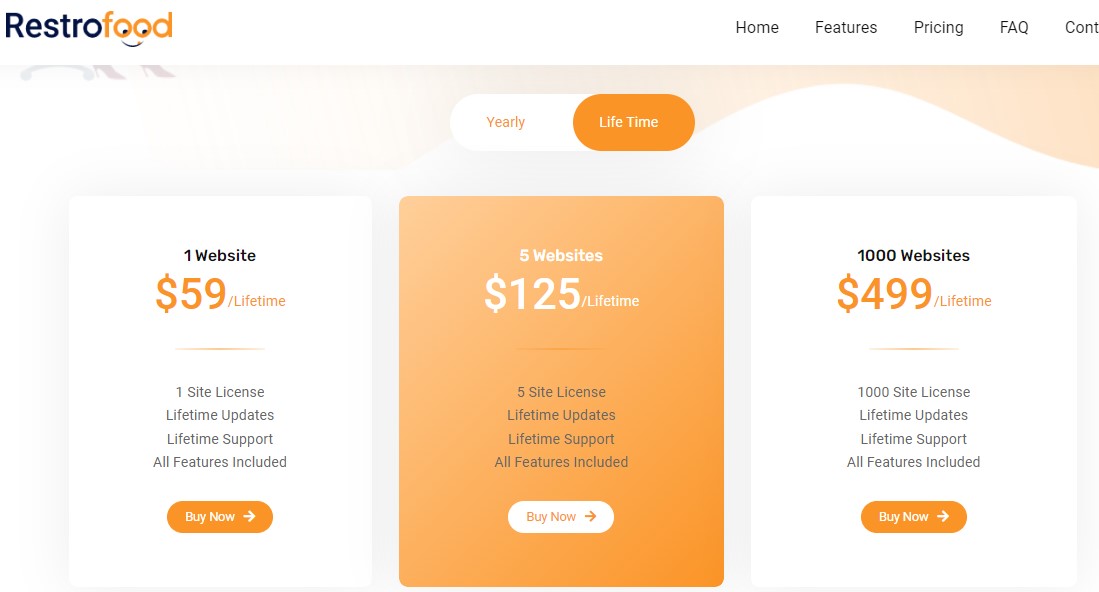This screenshot has height=592, width=1099.
Task: Click the 1000 Websites plan title
Action: (x=913, y=256)
